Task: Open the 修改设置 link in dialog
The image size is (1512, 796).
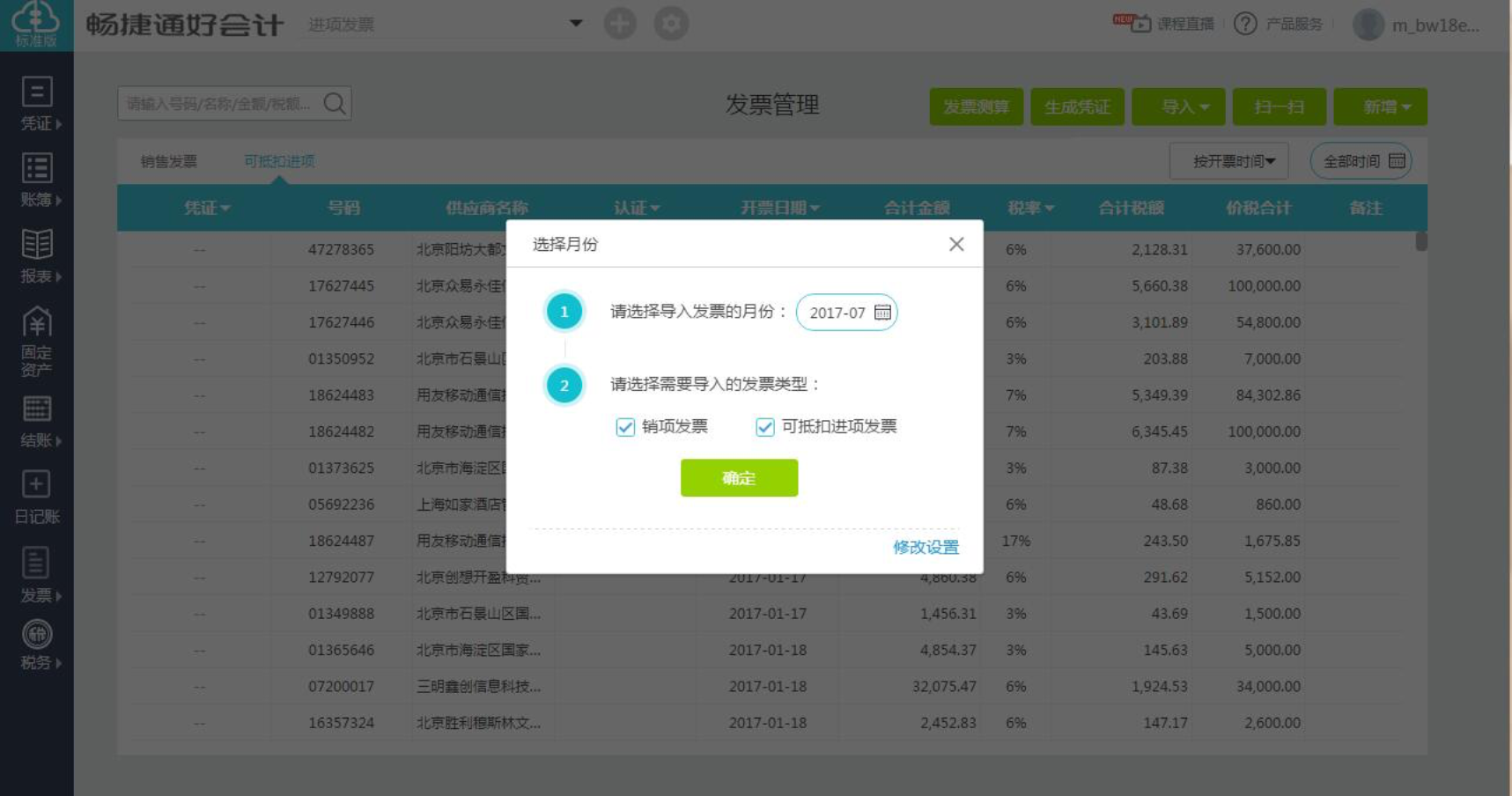Action: click(x=926, y=547)
